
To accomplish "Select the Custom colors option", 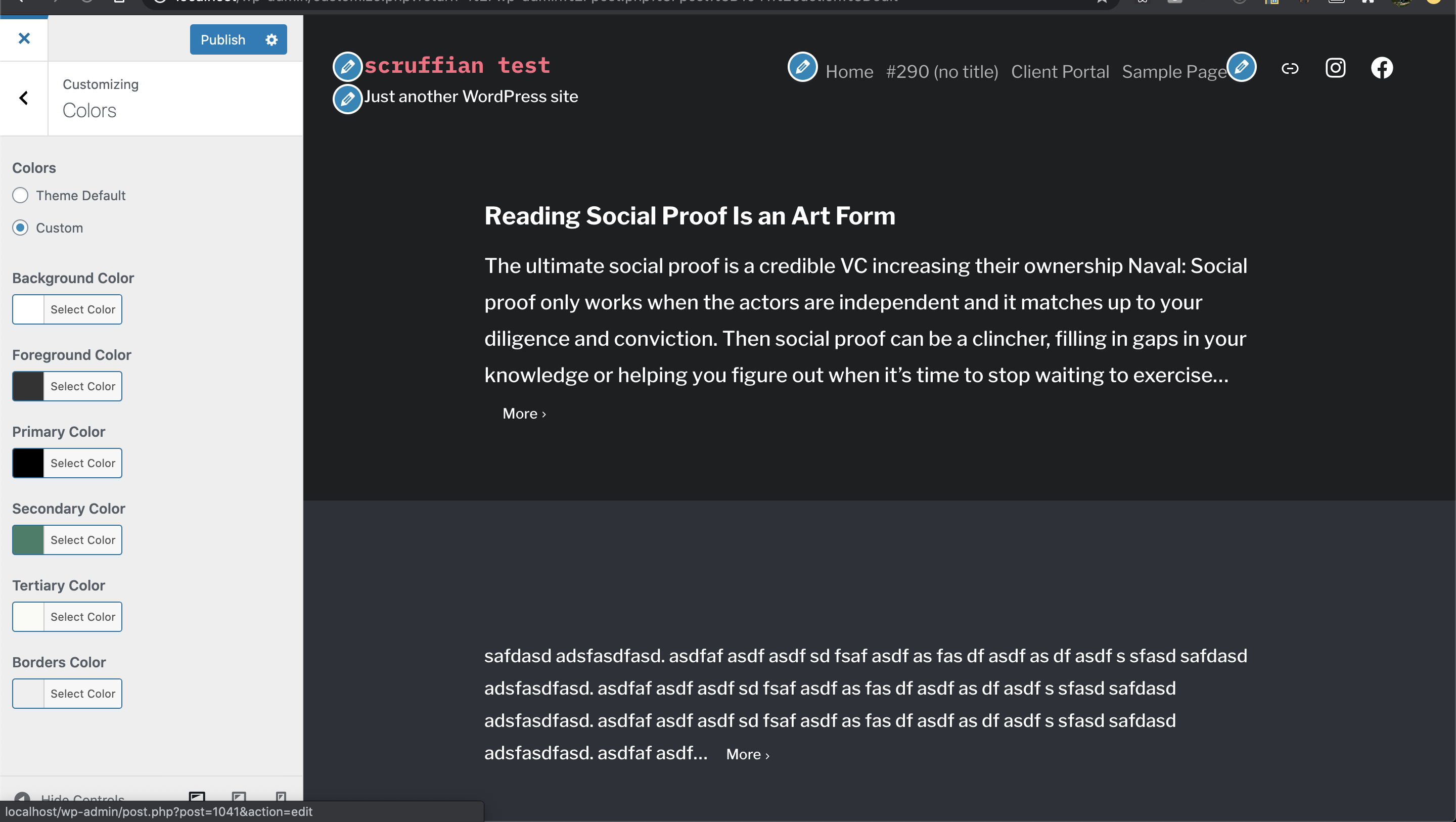I will tap(20, 227).
